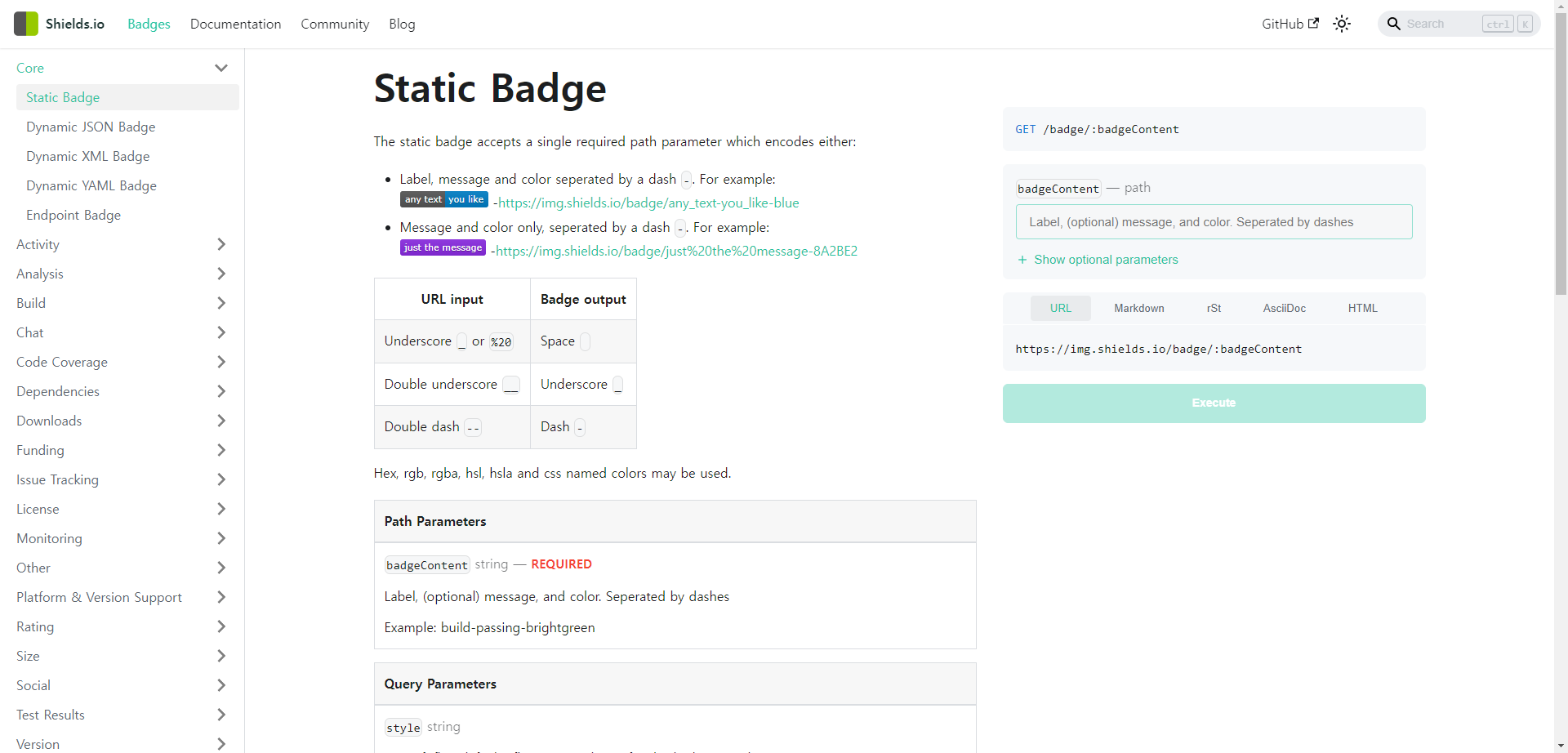
Task: Click the page vertical scrollbar
Action: tap(1561, 155)
